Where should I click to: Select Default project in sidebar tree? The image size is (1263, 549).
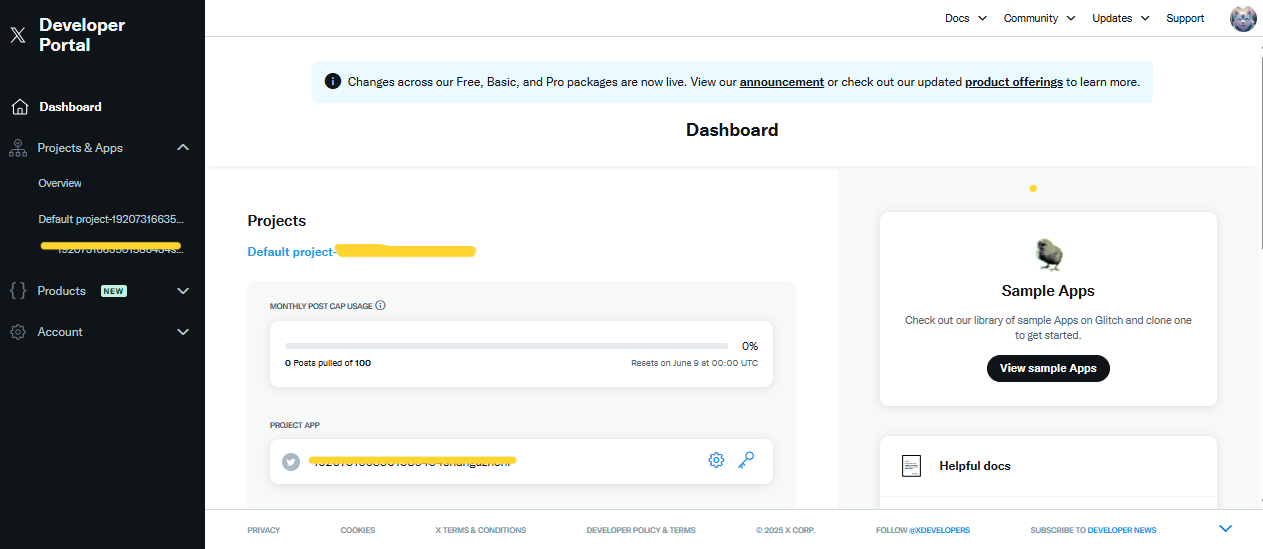point(112,219)
